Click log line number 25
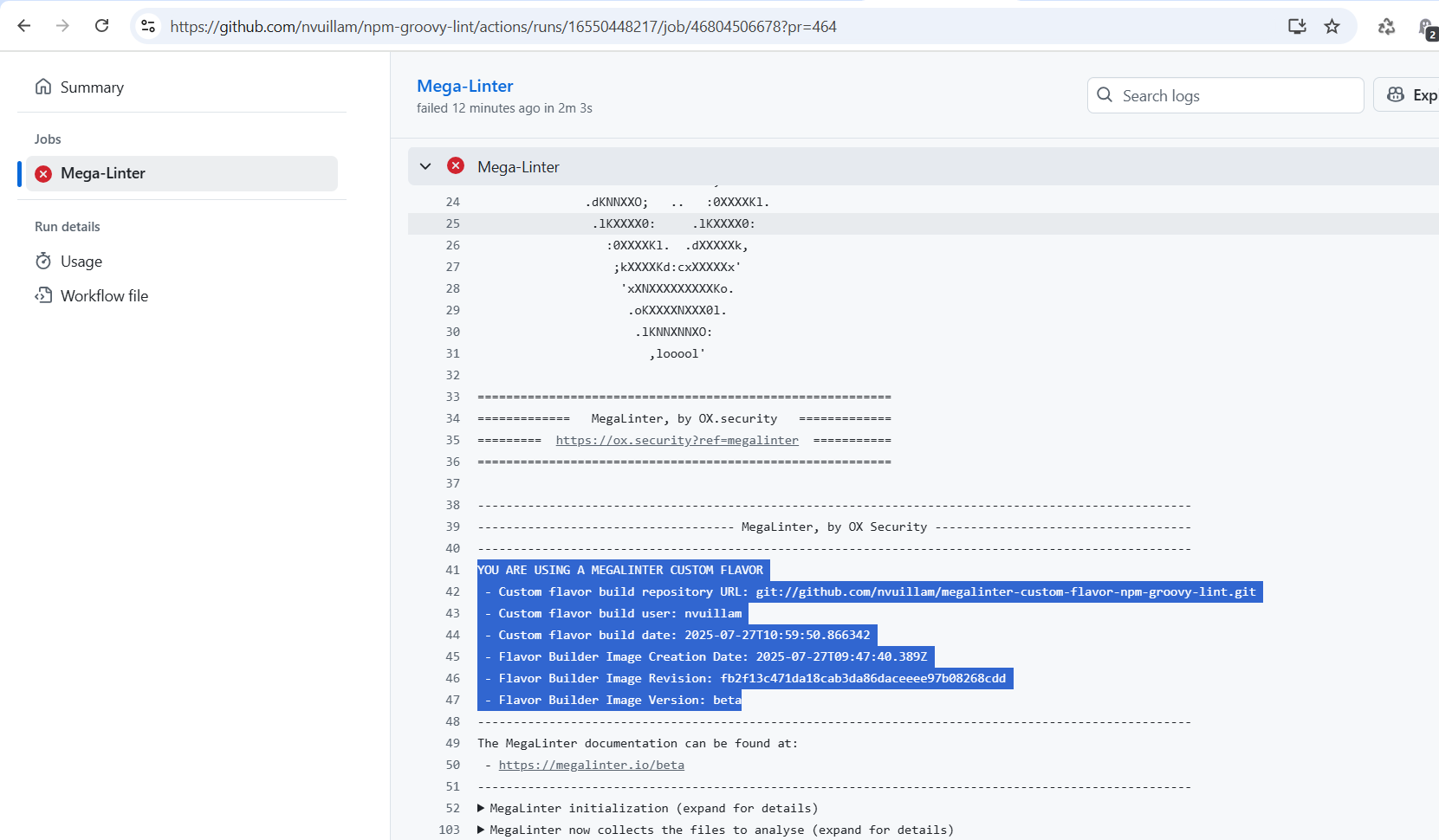This screenshot has height=840, width=1439. pos(452,223)
